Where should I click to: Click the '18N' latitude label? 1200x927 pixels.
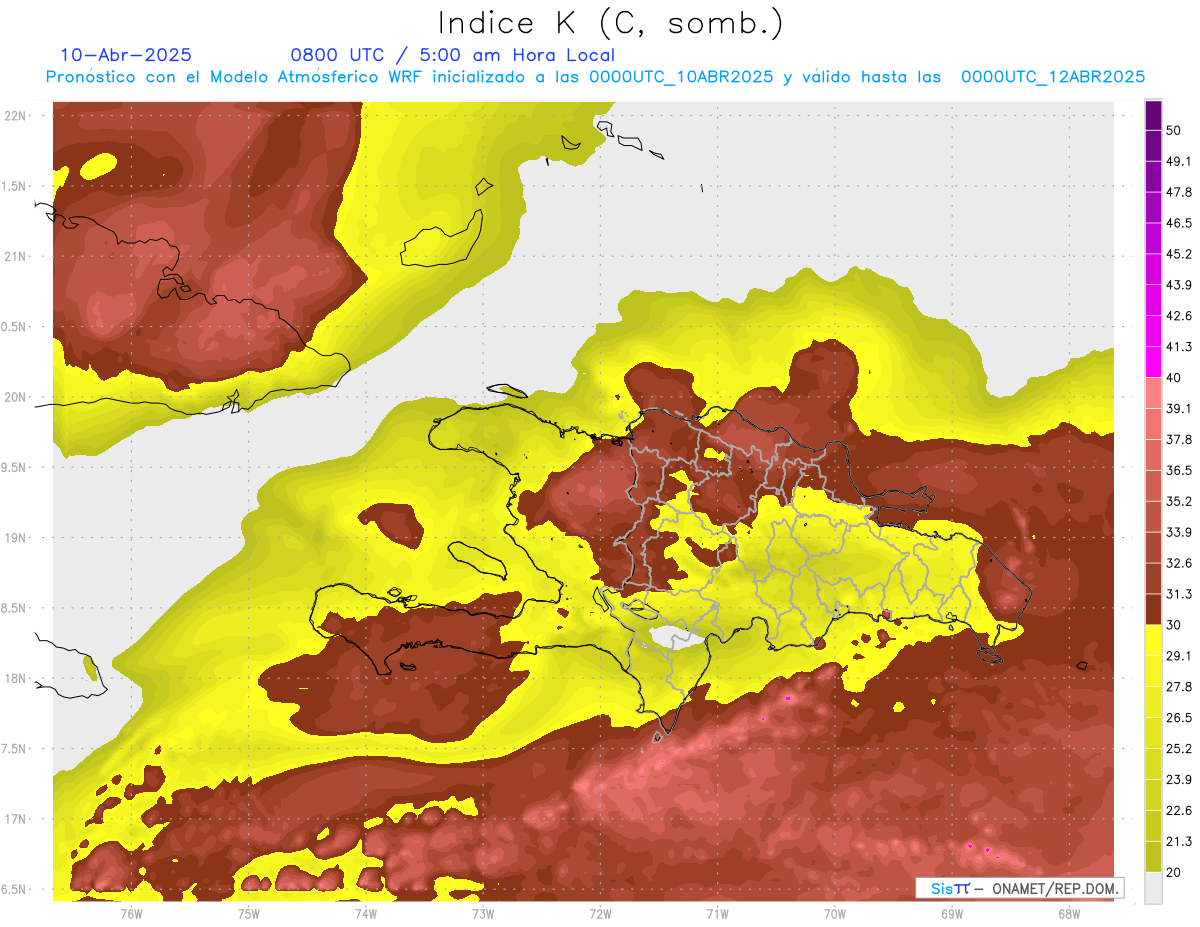(16, 678)
